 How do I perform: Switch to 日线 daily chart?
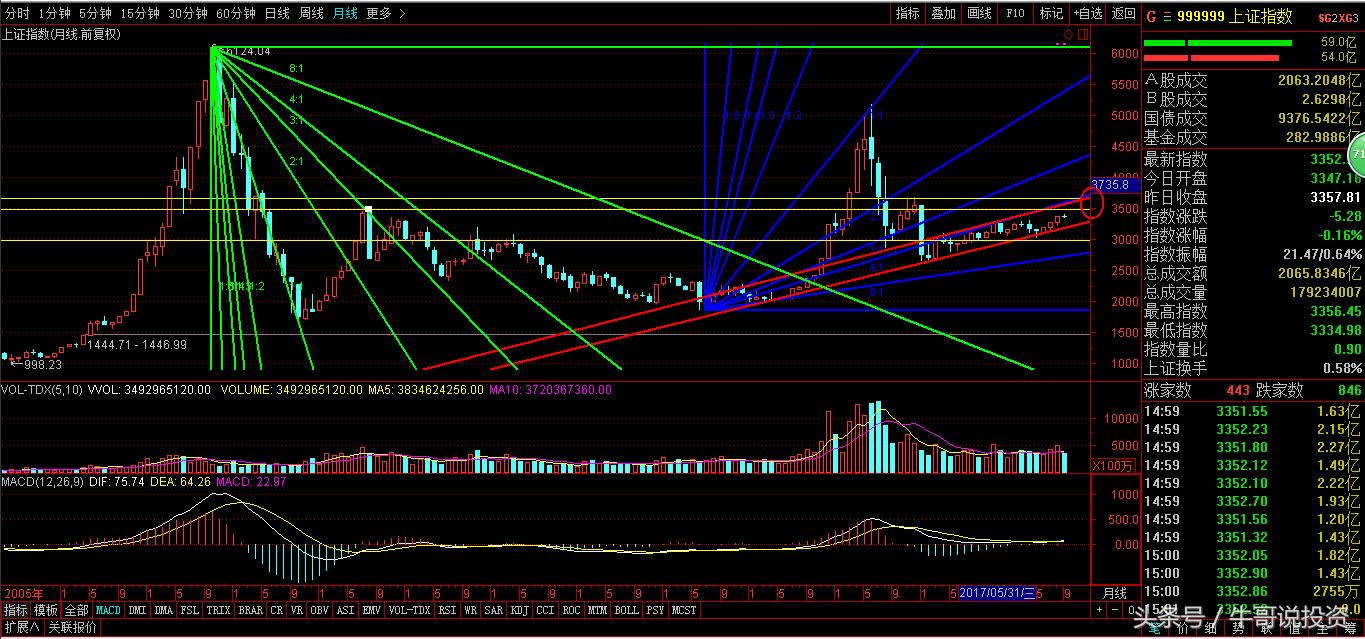pyautogui.click(x=277, y=13)
